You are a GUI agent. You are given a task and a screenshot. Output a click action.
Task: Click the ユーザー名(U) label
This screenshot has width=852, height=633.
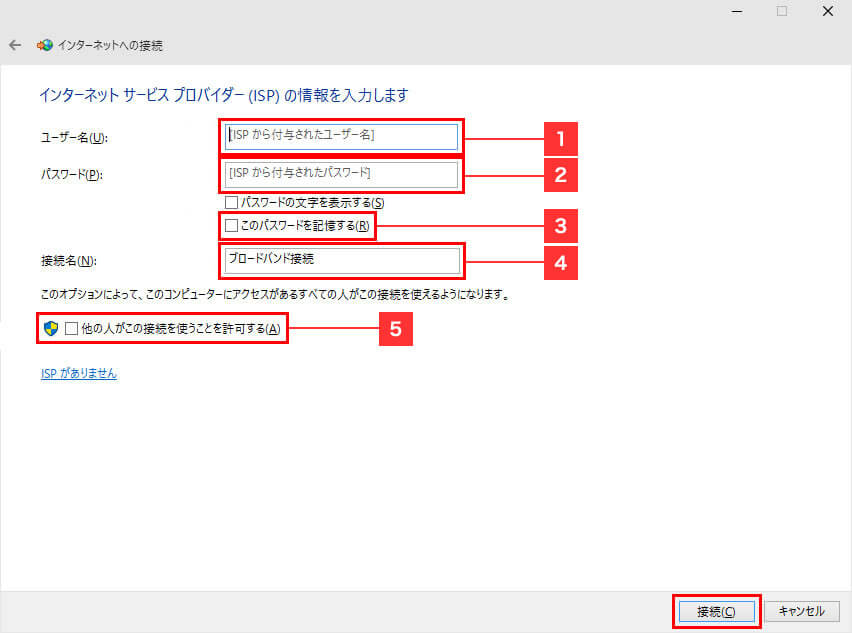pos(74,137)
